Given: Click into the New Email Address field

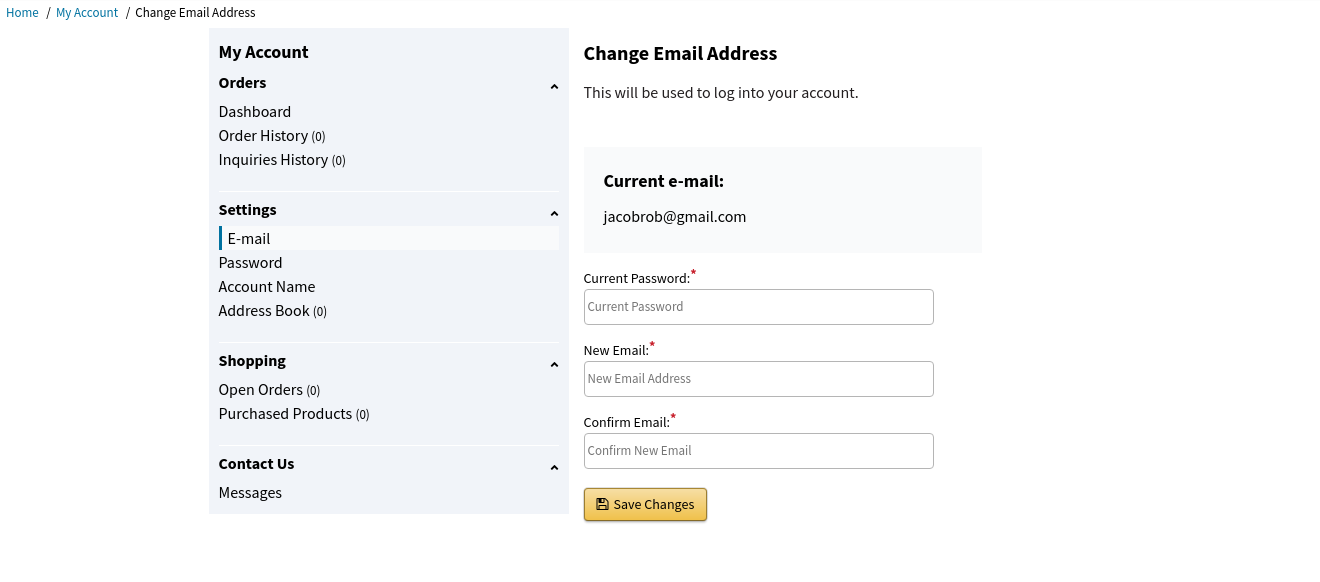Looking at the screenshot, I should pyautogui.click(x=758, y=379).
